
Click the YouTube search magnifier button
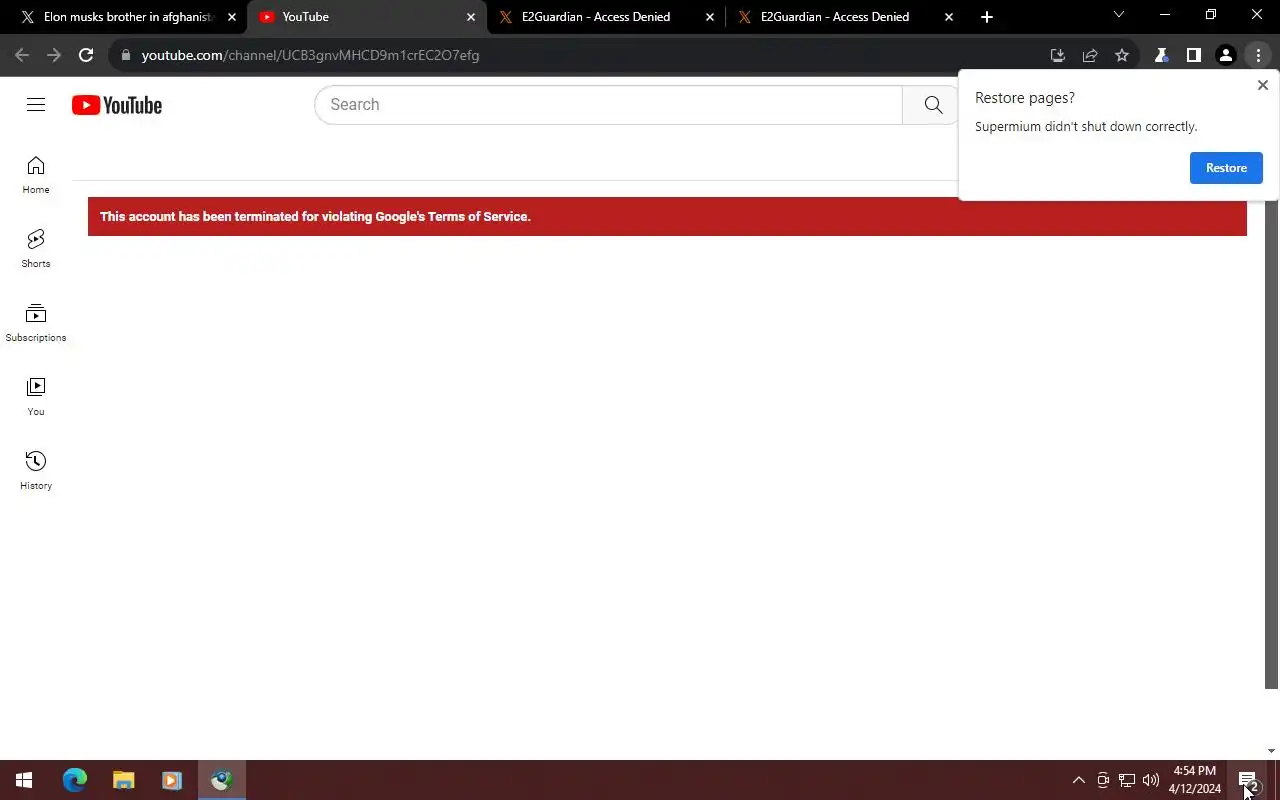(x=933, y=105)
